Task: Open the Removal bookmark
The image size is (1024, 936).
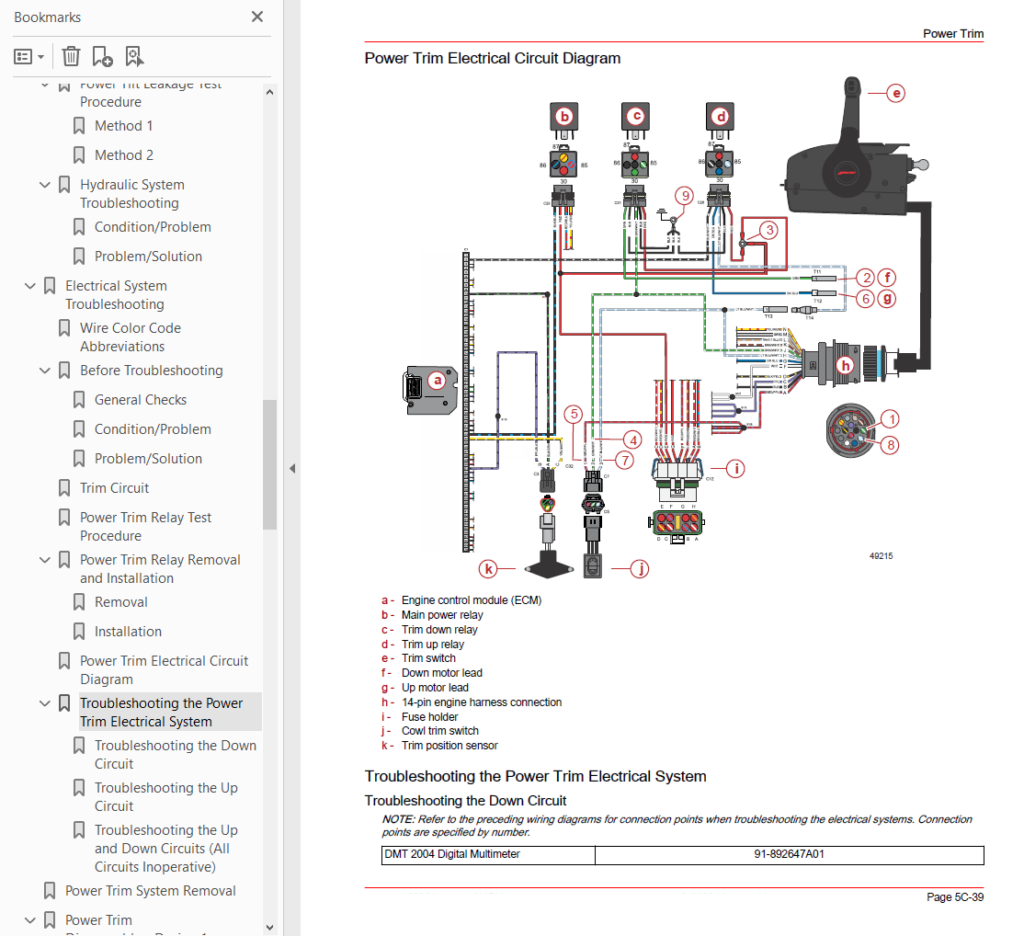Action: click(x=121, y=602)
